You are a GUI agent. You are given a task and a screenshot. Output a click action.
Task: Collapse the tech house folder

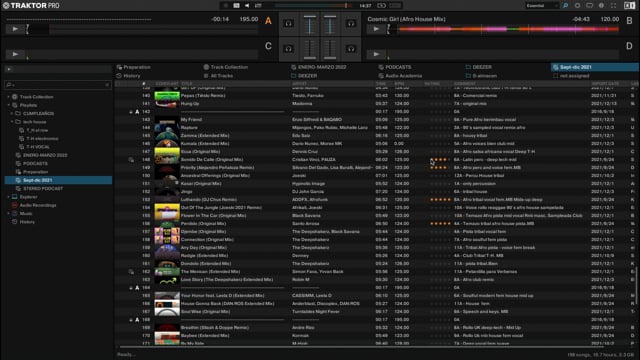click(x=12, y=122)
